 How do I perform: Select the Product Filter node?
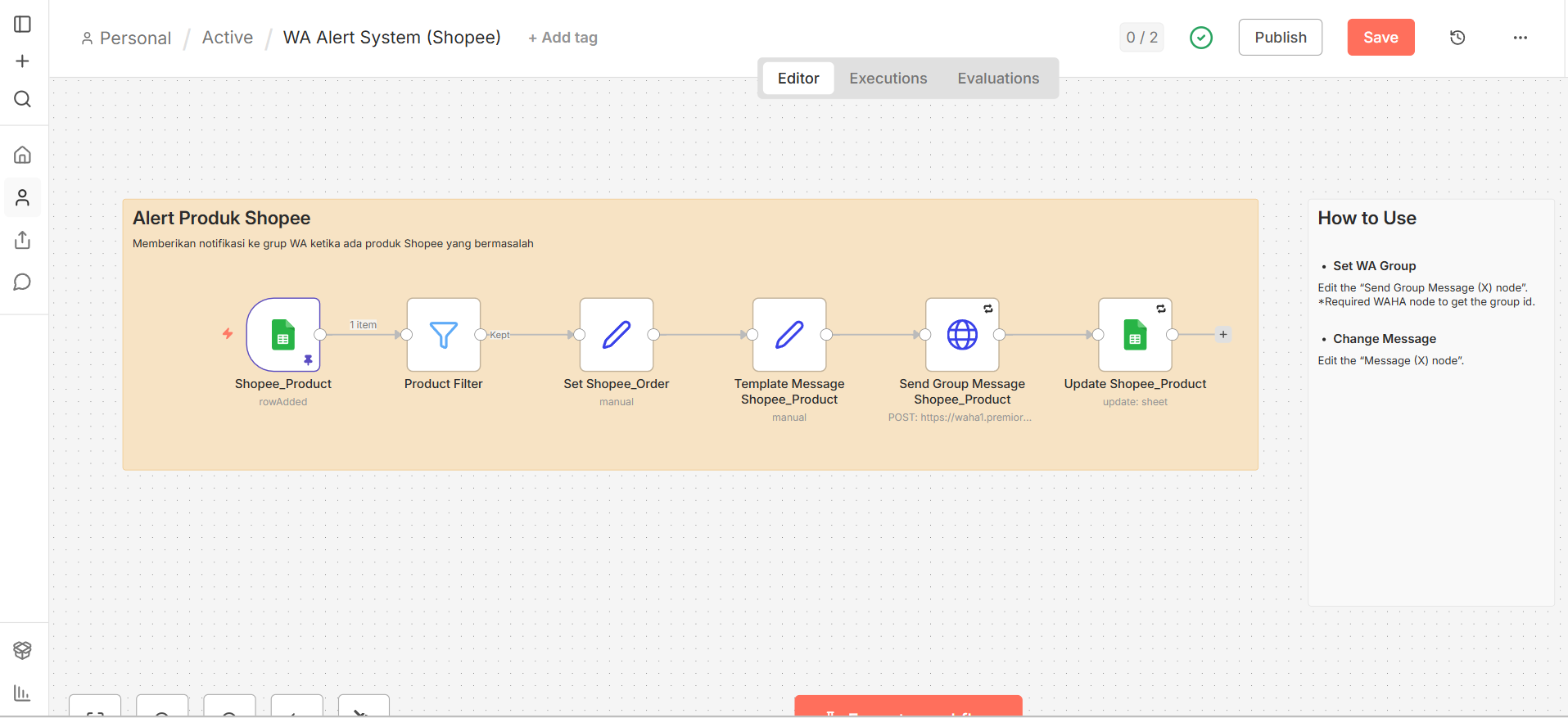[443, 335]
